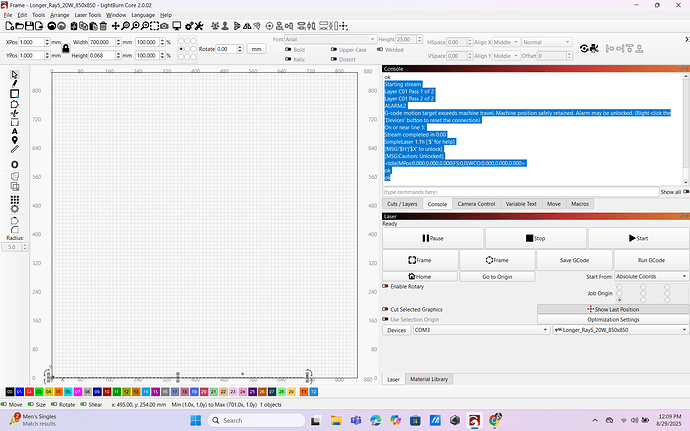
Task: Toggle the Move status bar switch
Action: point(4,404)
